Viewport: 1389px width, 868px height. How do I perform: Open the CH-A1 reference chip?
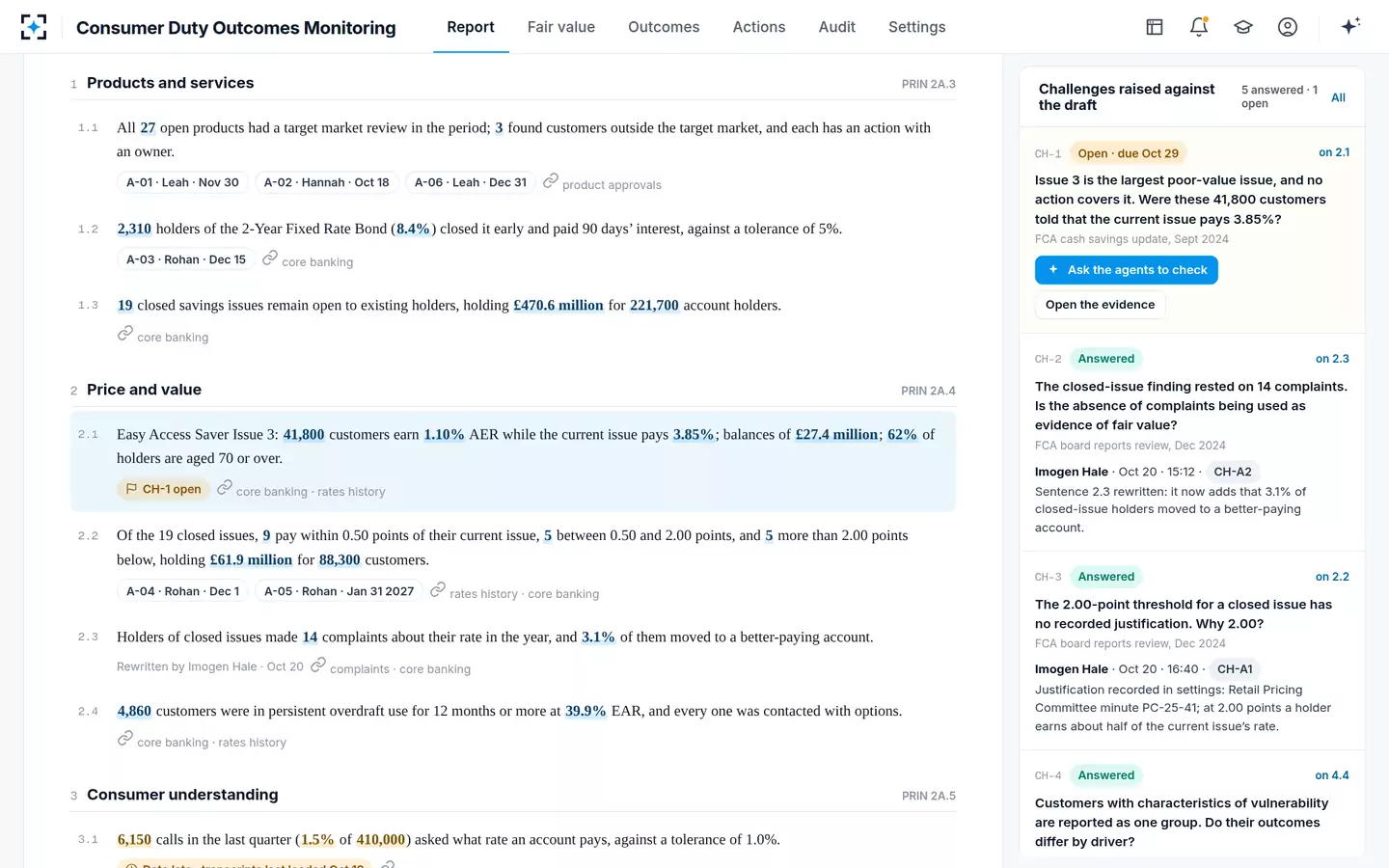(x=1235, y=668)
